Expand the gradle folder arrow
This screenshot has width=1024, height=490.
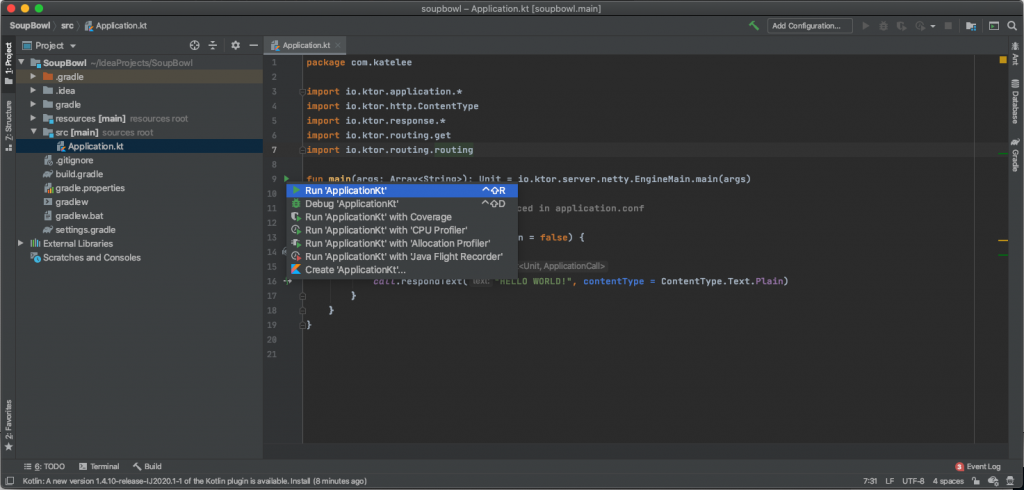[x=33, y=105]
